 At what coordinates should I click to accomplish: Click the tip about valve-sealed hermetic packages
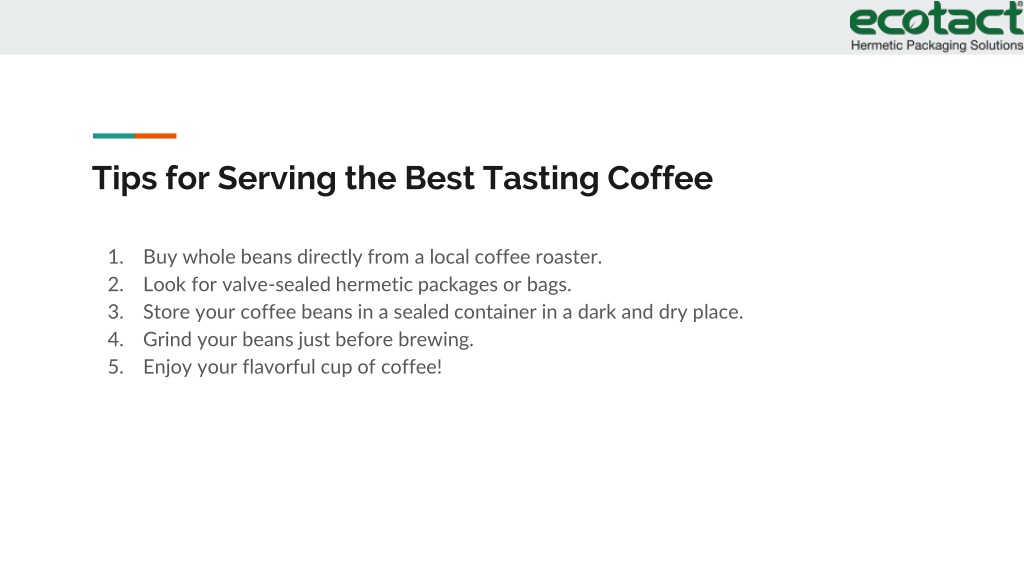coord(357,285)
